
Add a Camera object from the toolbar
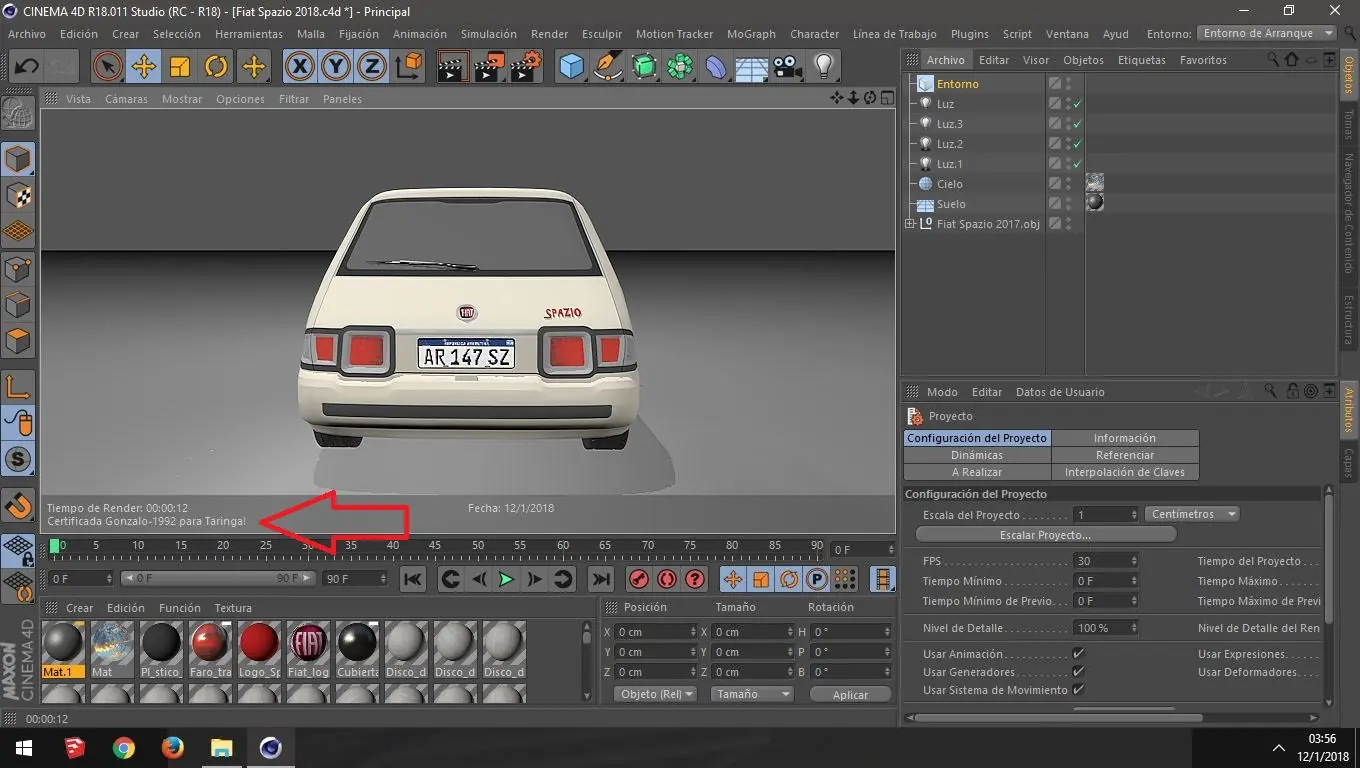pos(788,67)
